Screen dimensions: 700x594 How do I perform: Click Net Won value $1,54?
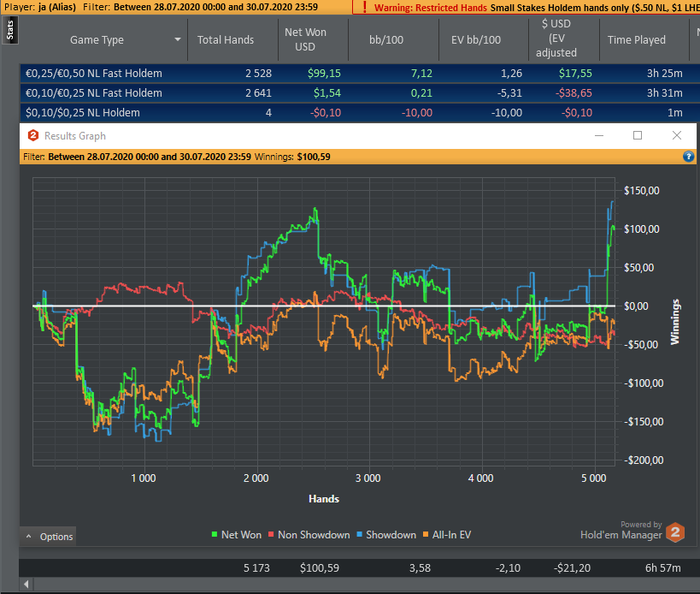pyautogui.click(x=327, y=93)
